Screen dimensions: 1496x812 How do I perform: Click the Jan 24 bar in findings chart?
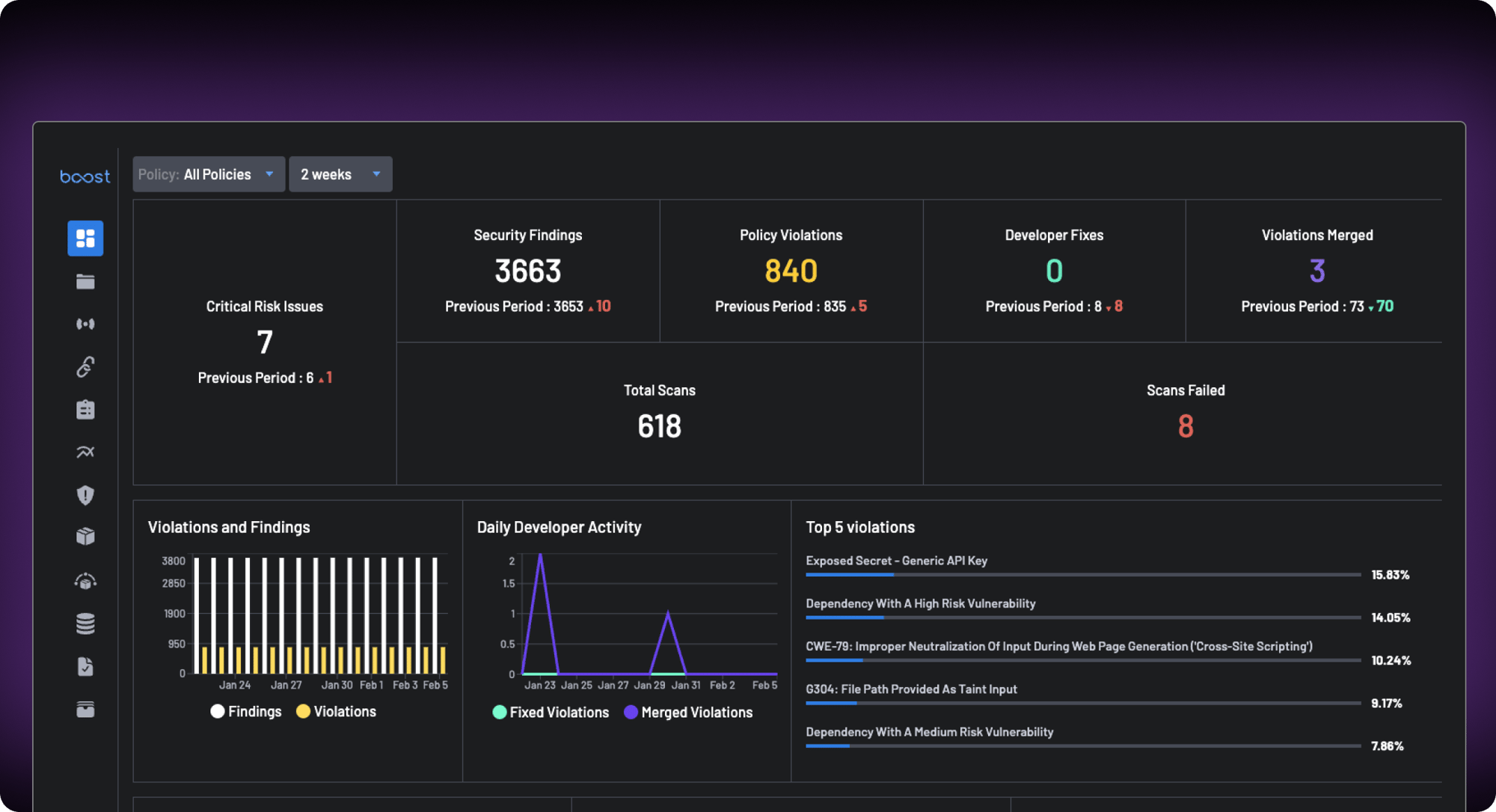tap(230, 615)
